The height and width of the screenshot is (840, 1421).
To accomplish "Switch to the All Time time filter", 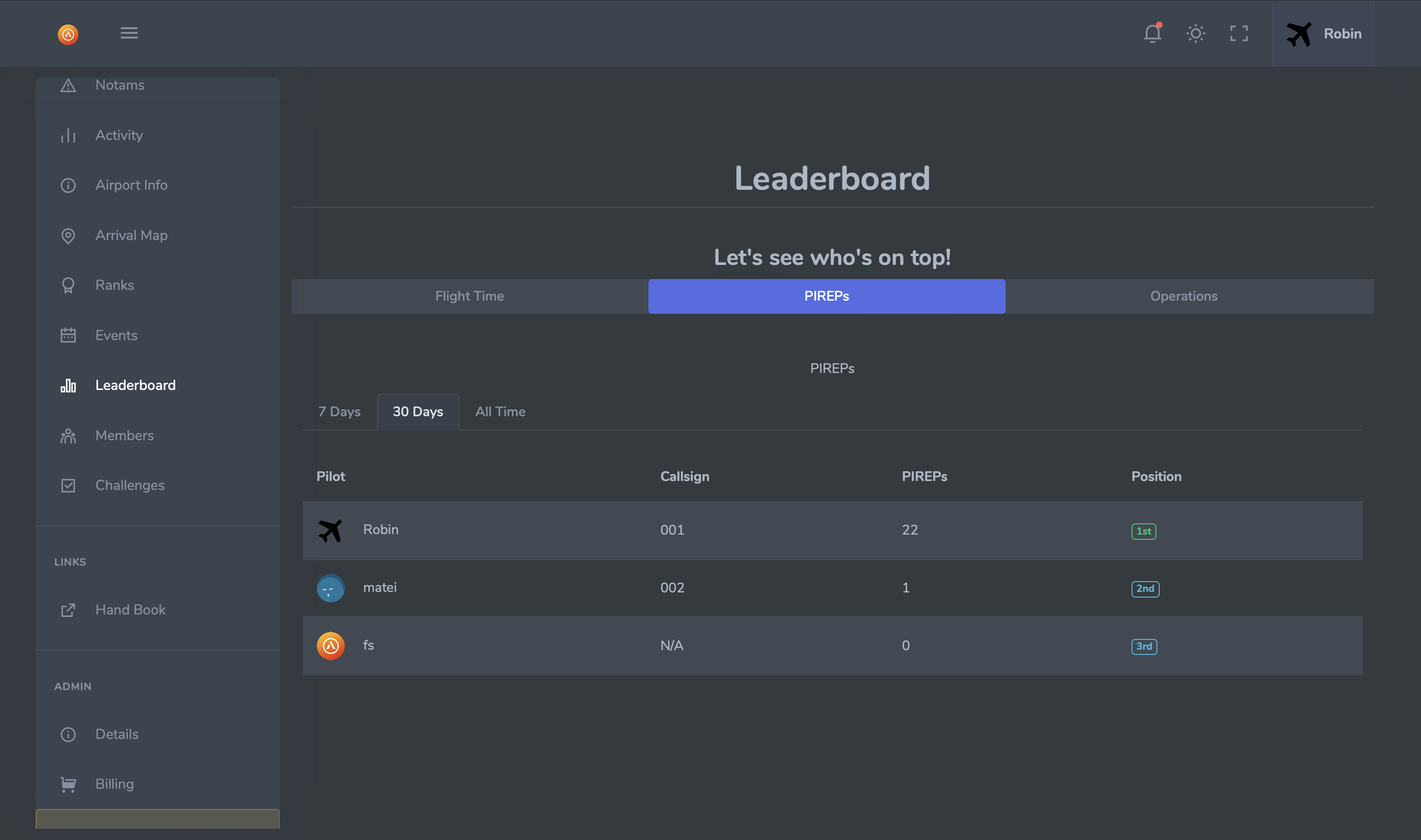I will pos(500,411).
